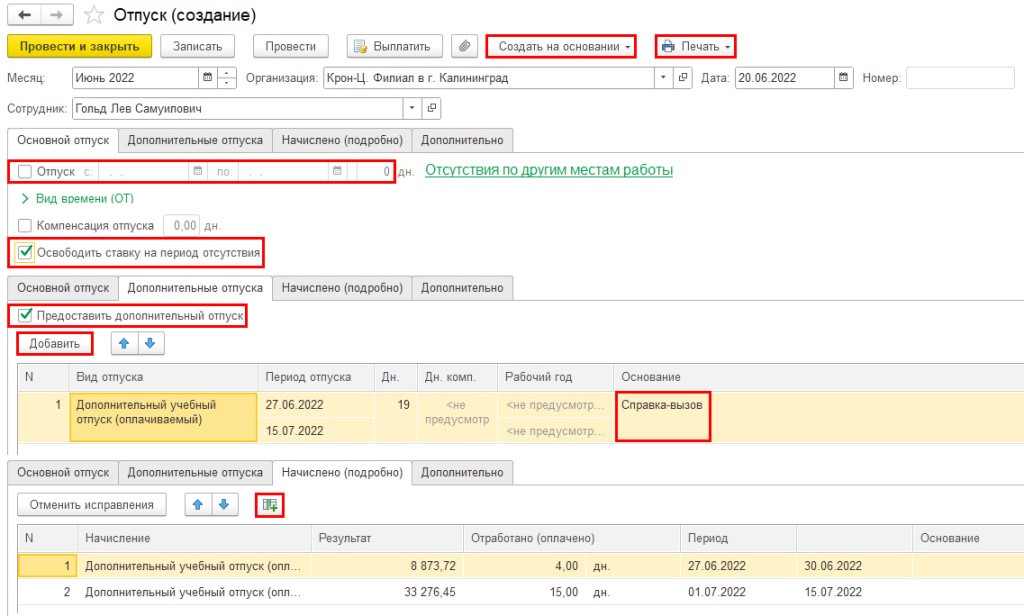Viewport: 1024px width, 616px height.
Task: Click the Отменить исправления button
Action: 91,504
